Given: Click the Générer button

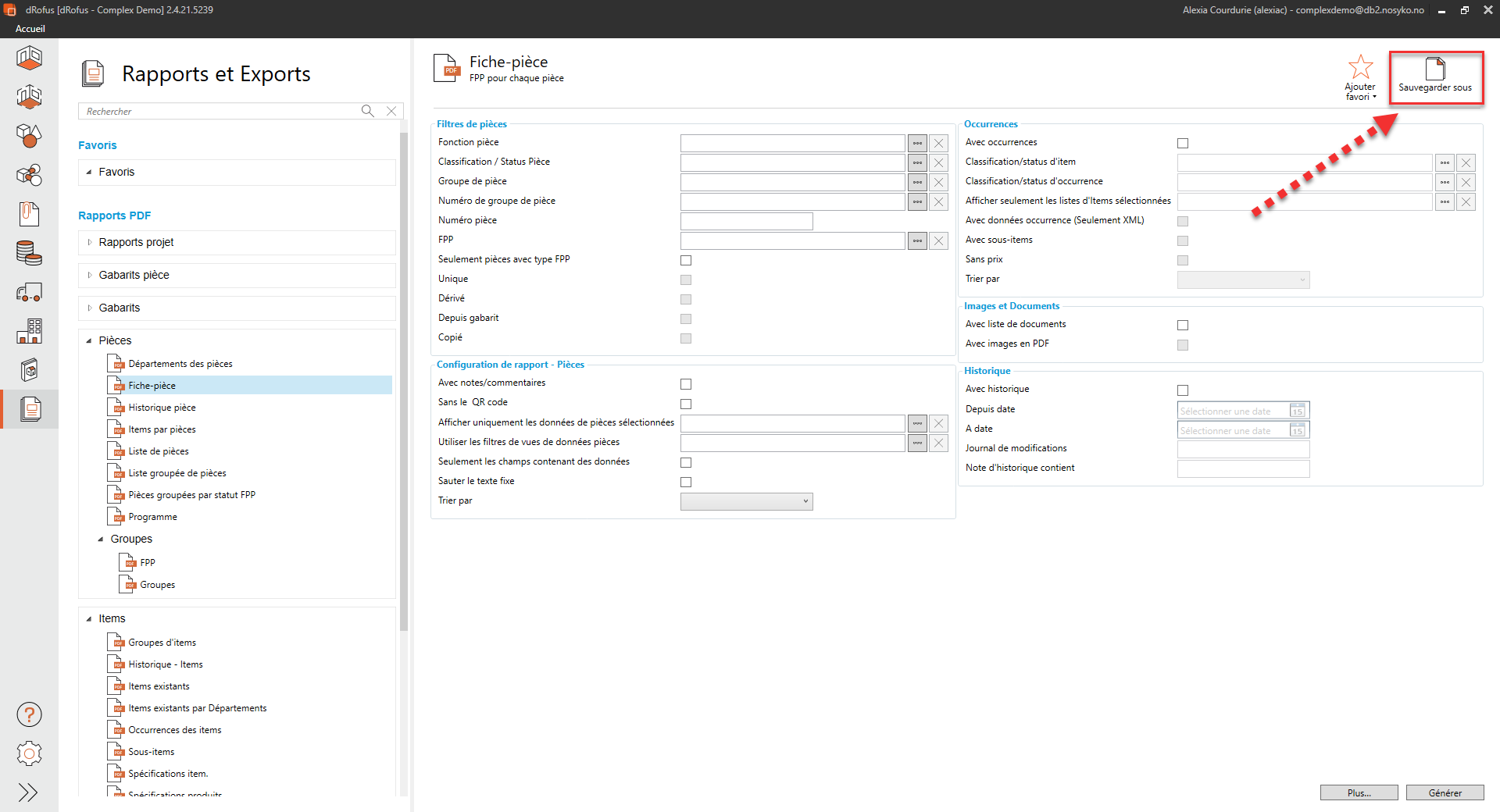Looking at the screenshot, I should [x=1445, y=792].
